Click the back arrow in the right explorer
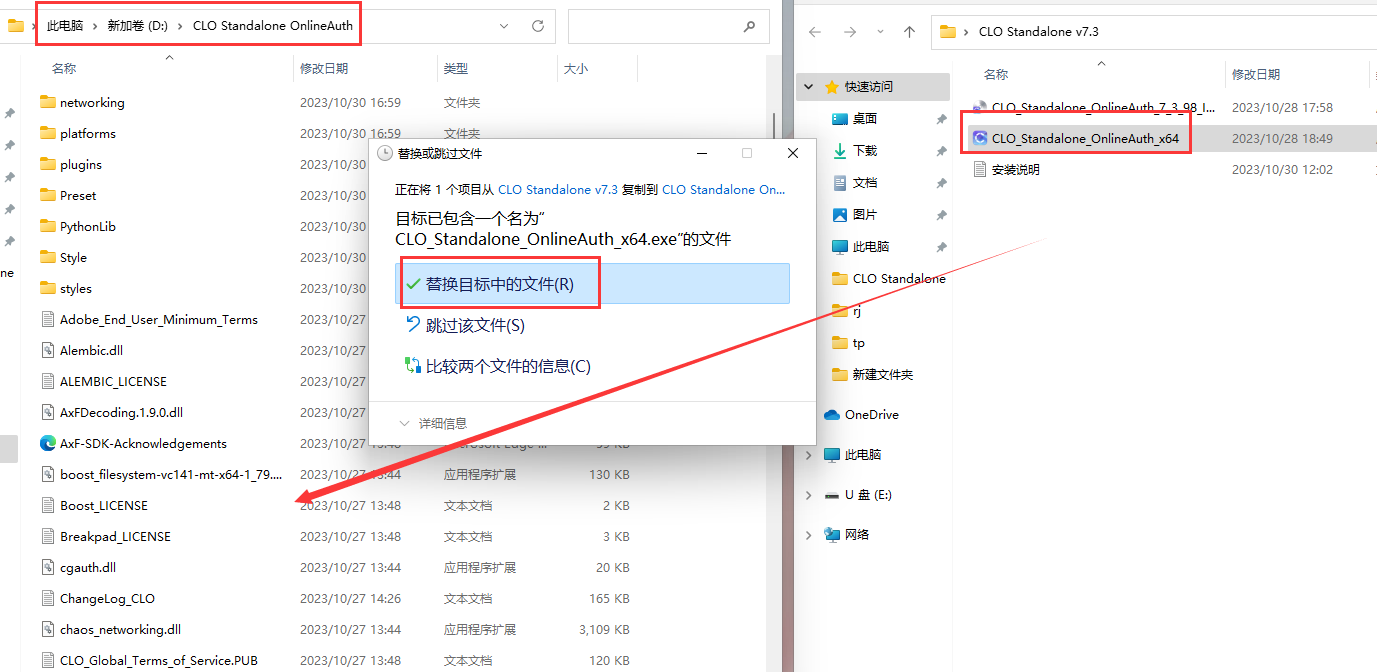The height and width of the screenshot is (672, 1377). pos(814,31)
